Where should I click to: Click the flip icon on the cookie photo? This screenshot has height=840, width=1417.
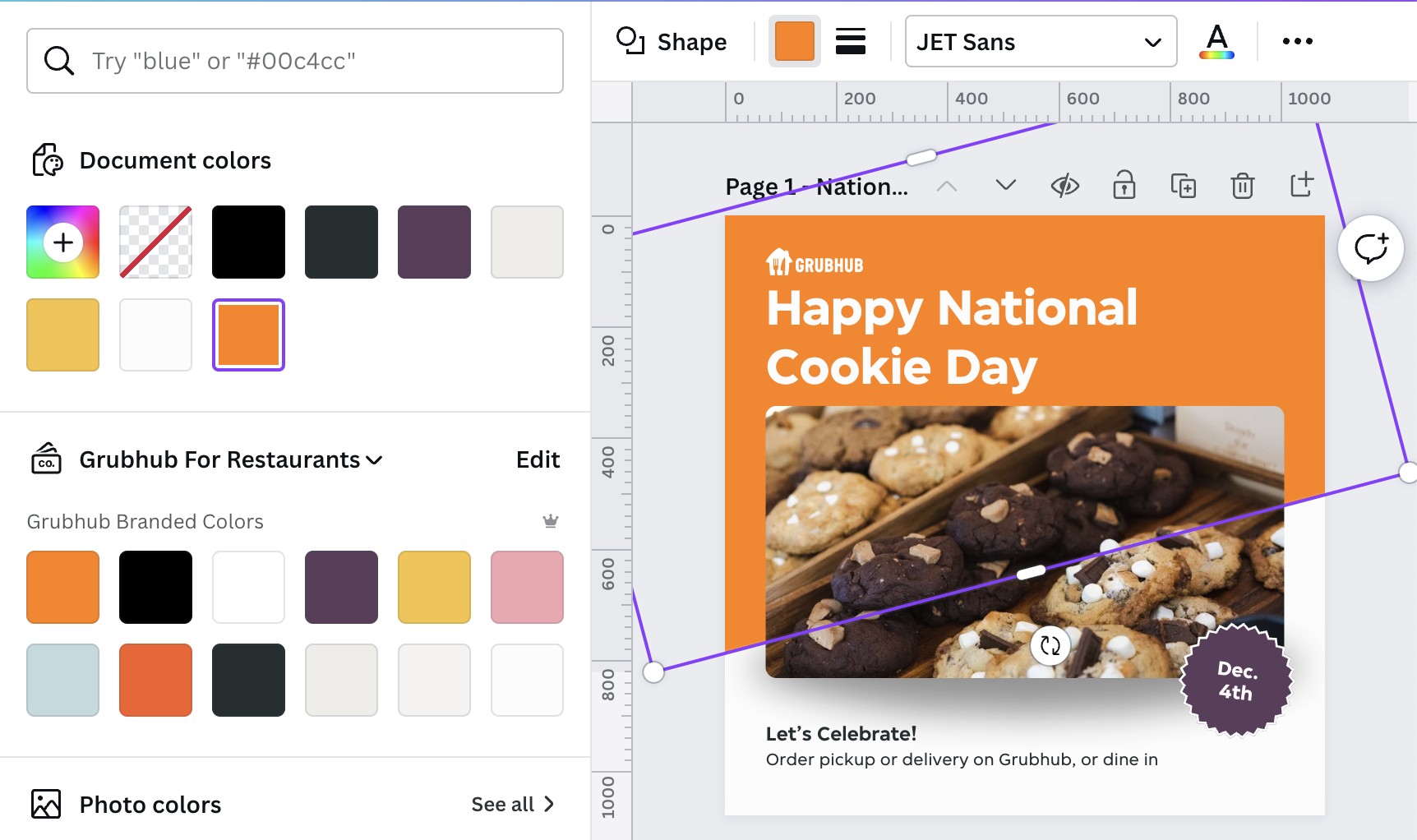(x=1049, y=646)
